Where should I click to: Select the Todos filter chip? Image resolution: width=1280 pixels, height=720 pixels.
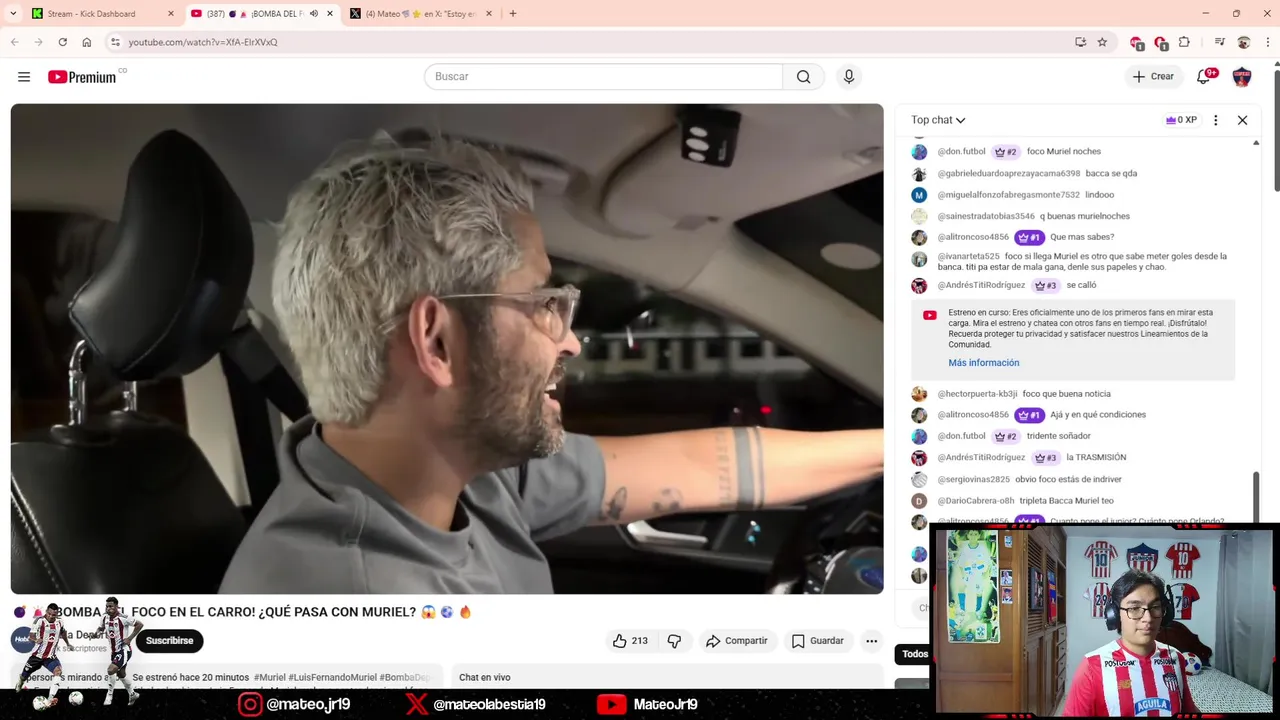(x=914, y=654)
